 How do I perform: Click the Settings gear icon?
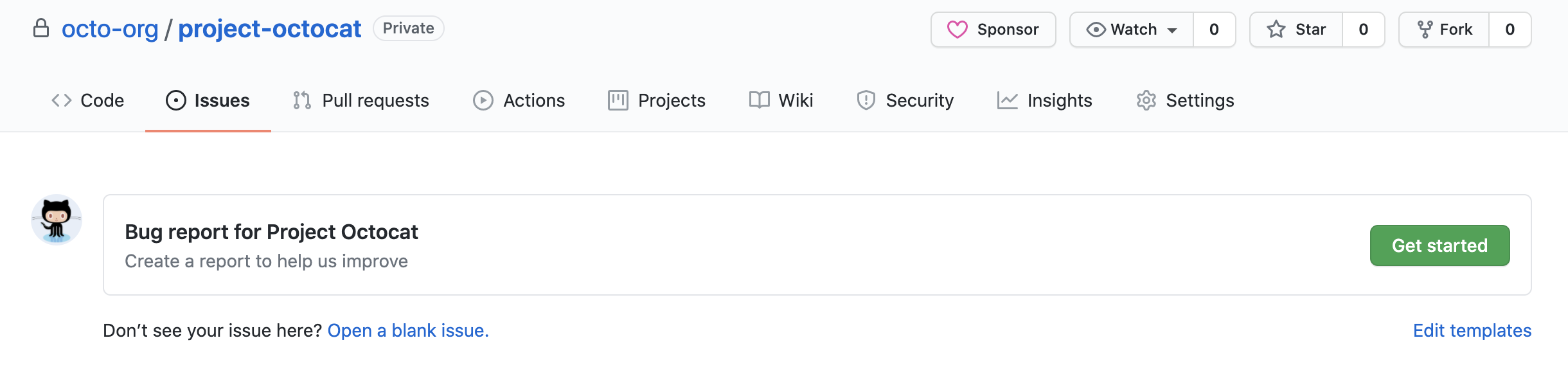(1146, 101)
